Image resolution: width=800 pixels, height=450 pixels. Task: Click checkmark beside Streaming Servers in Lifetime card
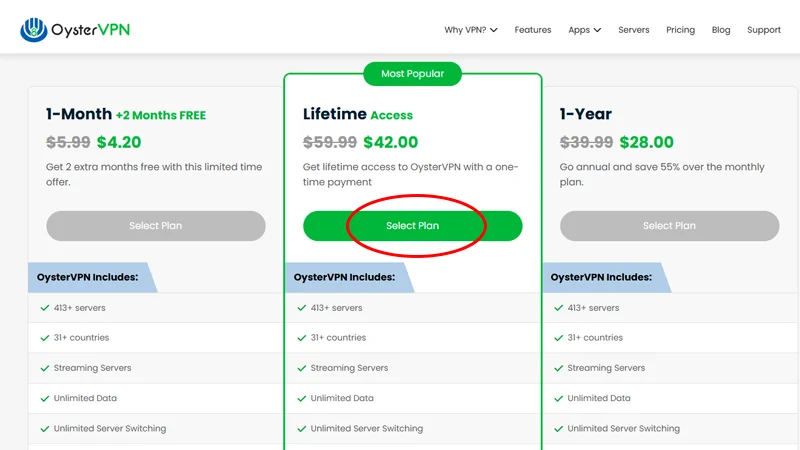(302, 368)
